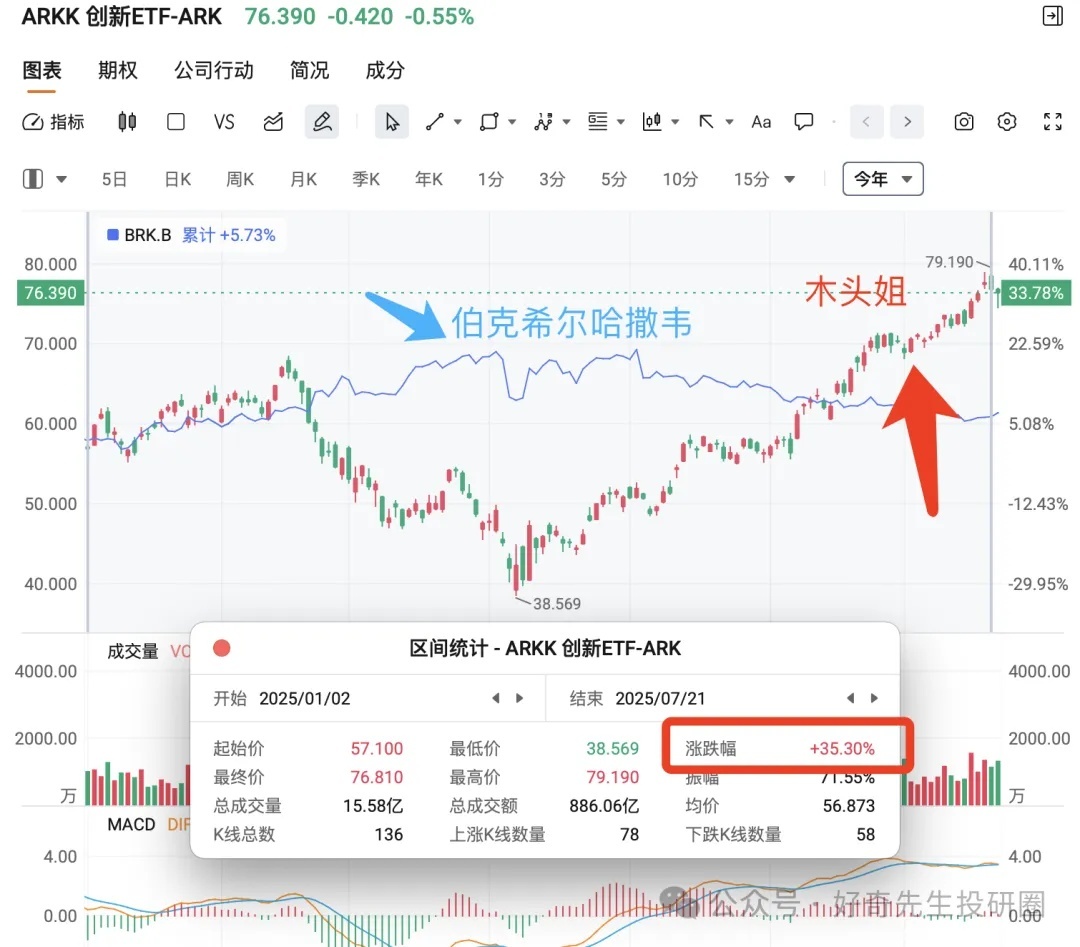Click the BRK.B blue color swatch
This screenshot has width=1080, height=947.
click(x=113, y=235)
